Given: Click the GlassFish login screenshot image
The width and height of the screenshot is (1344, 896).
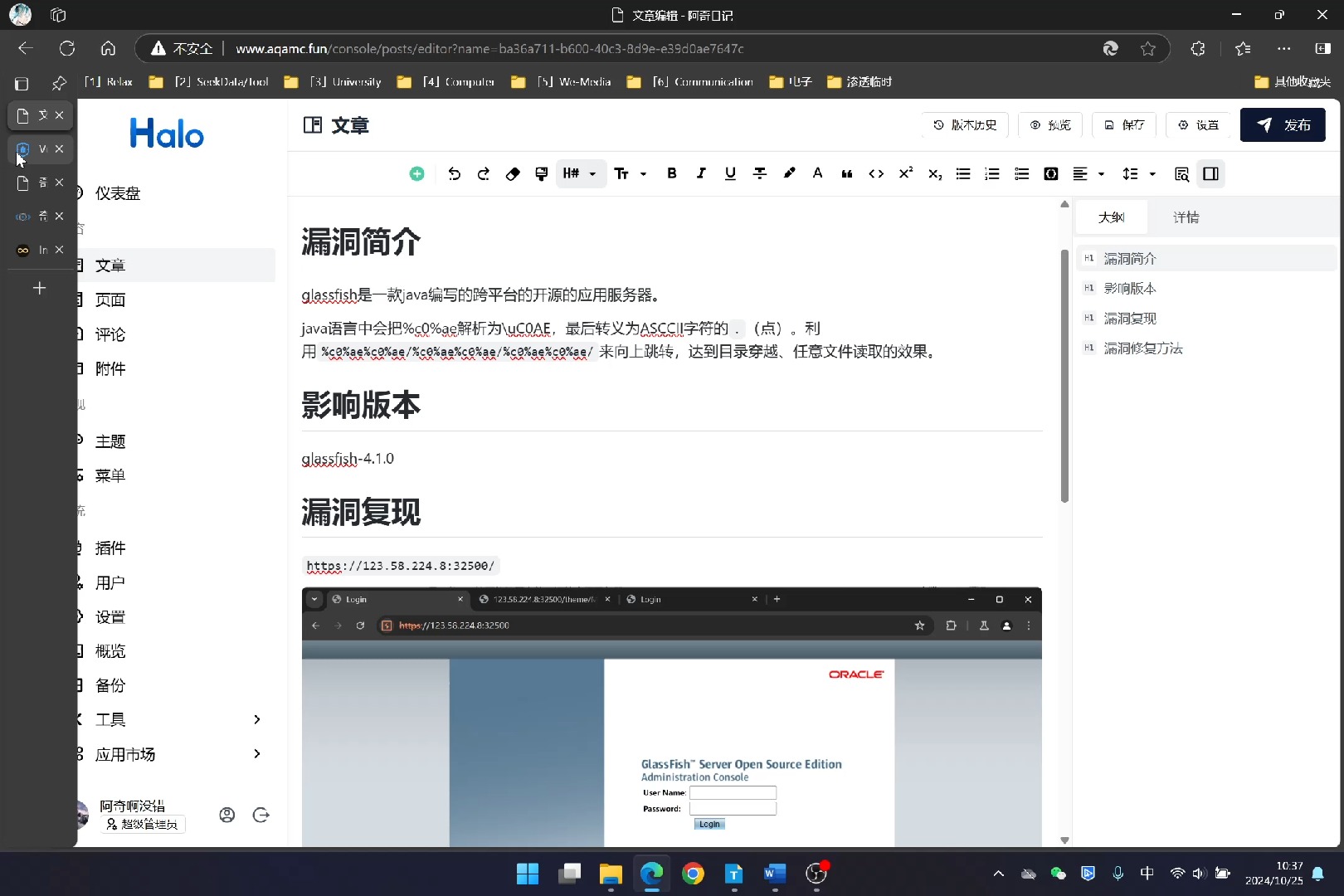Looking at the screenshot, I should [672, 717].
